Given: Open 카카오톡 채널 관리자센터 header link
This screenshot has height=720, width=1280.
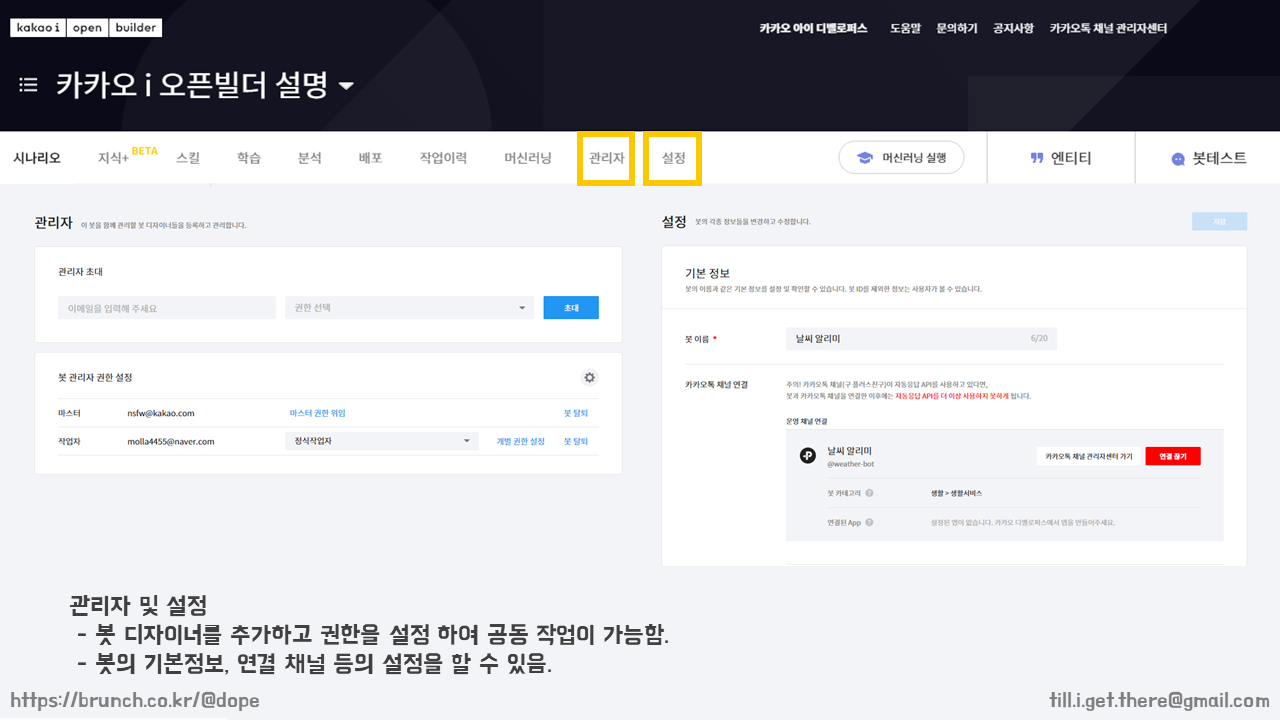Looking at the screenshot, I should [x=1108, y=28].
